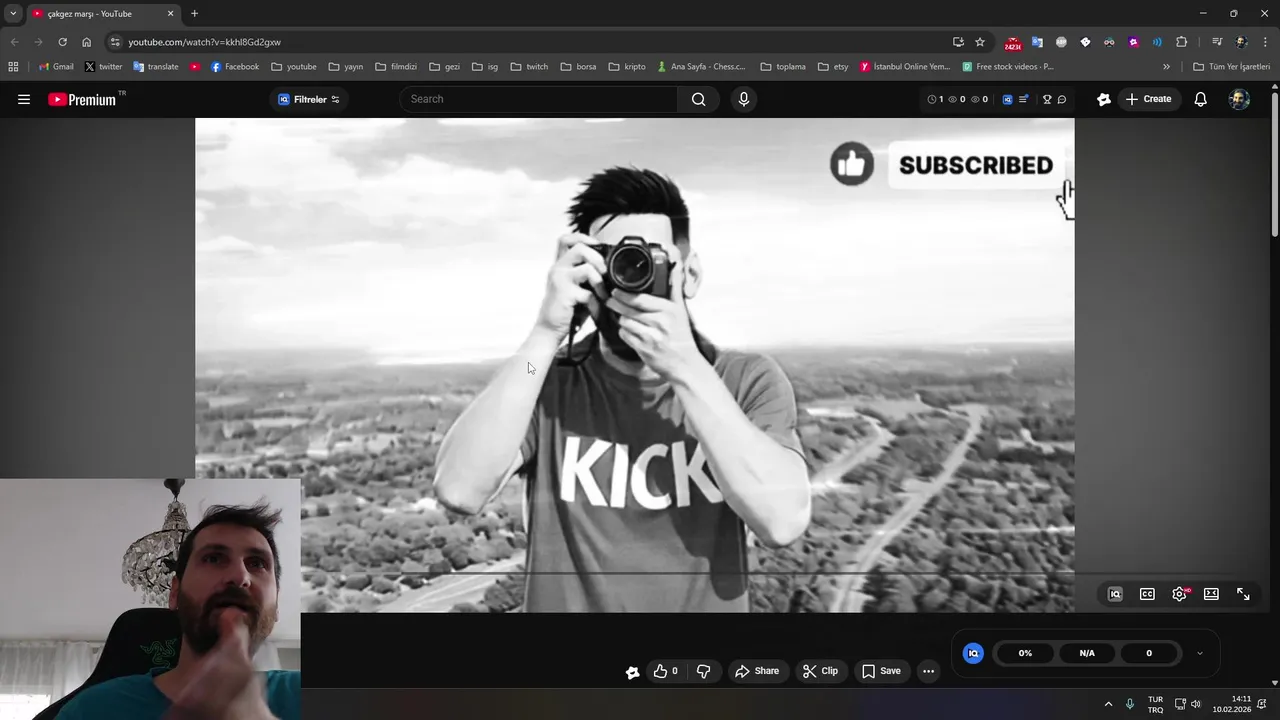Dislike the video with thumbs down
The height and width of the screenshot is (720, 1280).
pyautogui.click(x=703, y=671)
